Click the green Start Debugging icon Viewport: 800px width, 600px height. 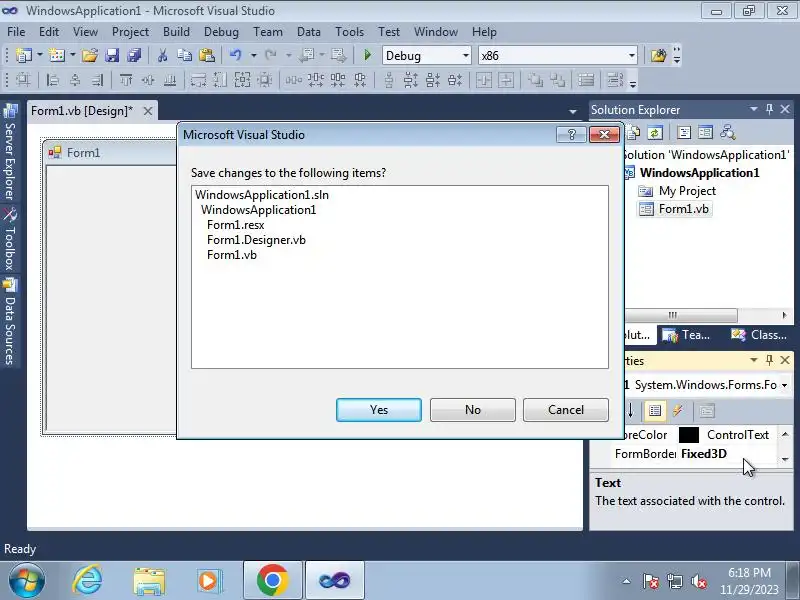[367, 55]
